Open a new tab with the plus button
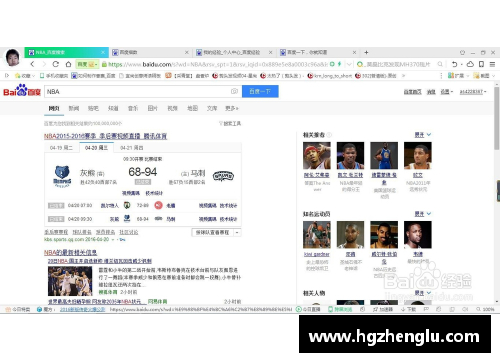The width and height of the screenshot is (500, 362). point(366,52)
